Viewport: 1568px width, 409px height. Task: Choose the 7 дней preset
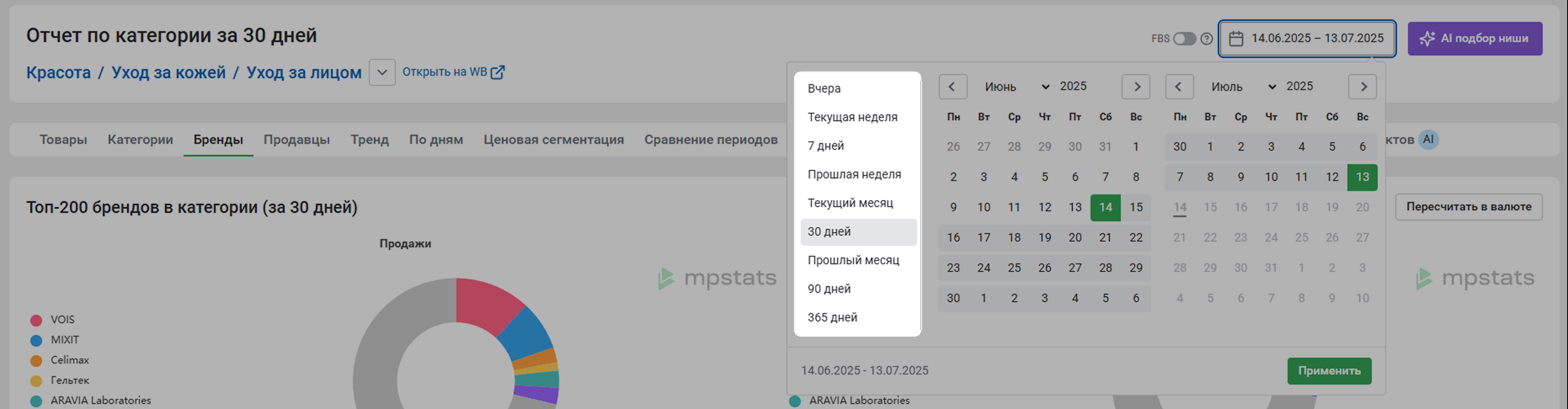858,146
